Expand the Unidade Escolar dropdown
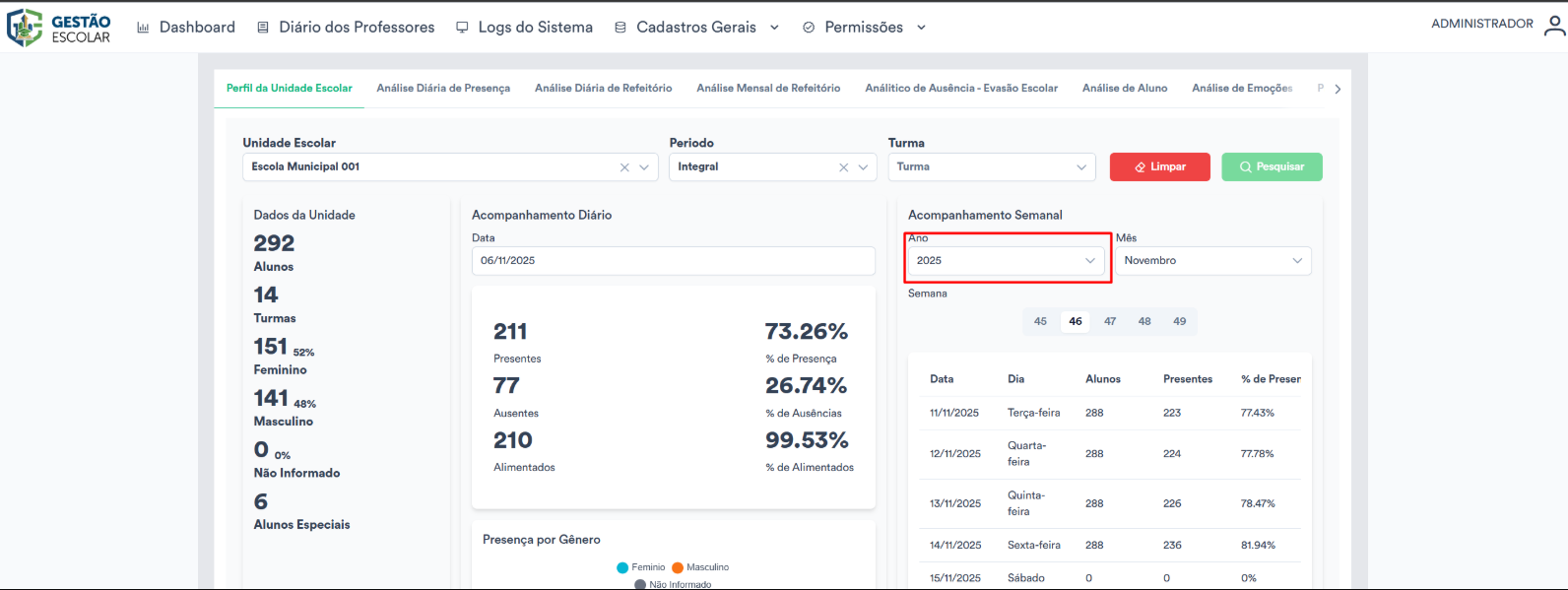Screen dimensions: 1568x590 644,167
